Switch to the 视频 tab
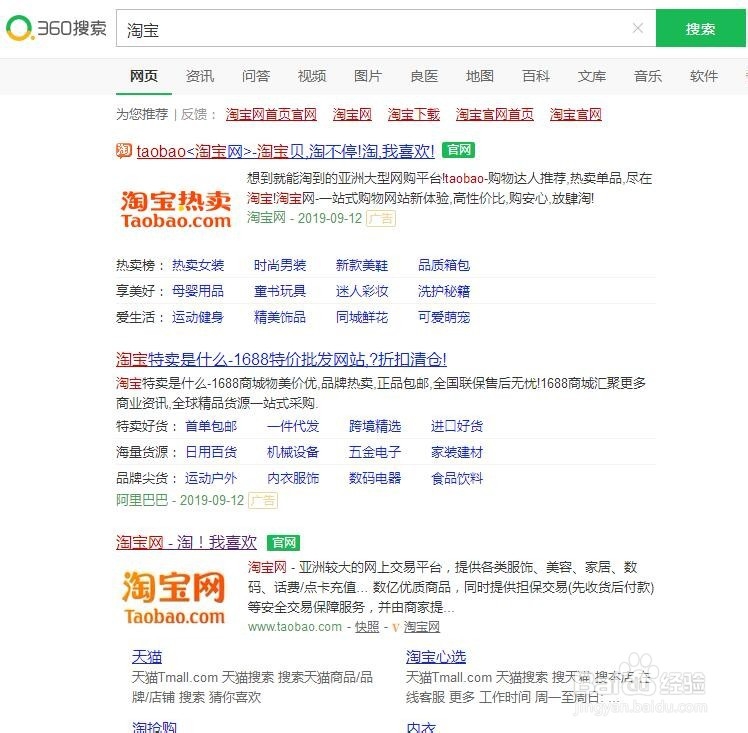The height and width of the screenshot is (733, 748). [x=312, y=75]
